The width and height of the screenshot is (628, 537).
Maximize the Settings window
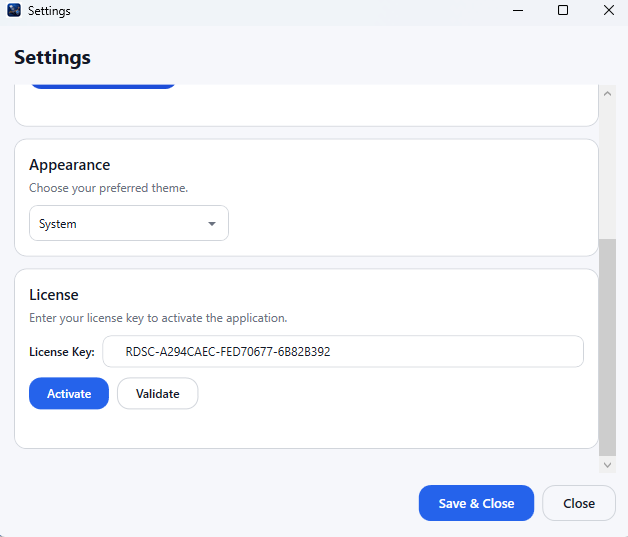point(563,10)
